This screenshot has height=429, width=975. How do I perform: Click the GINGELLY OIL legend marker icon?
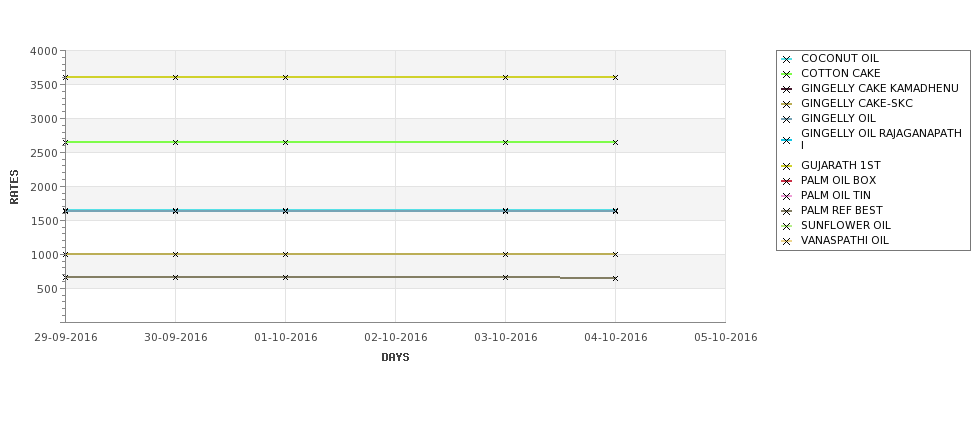click(786, 119)
